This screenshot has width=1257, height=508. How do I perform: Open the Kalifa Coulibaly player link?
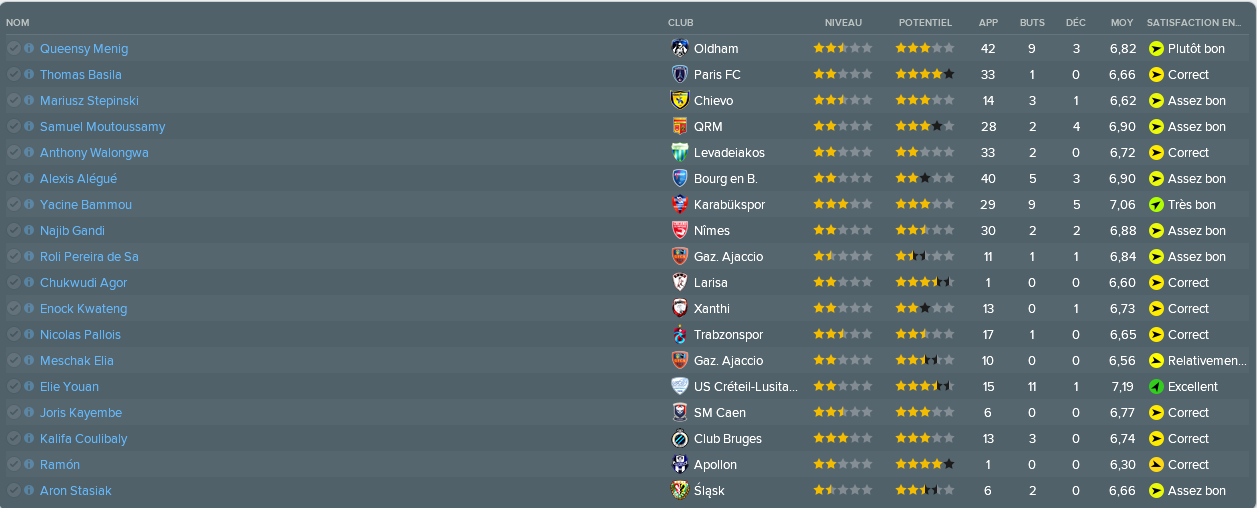click(x=83, y=438)
